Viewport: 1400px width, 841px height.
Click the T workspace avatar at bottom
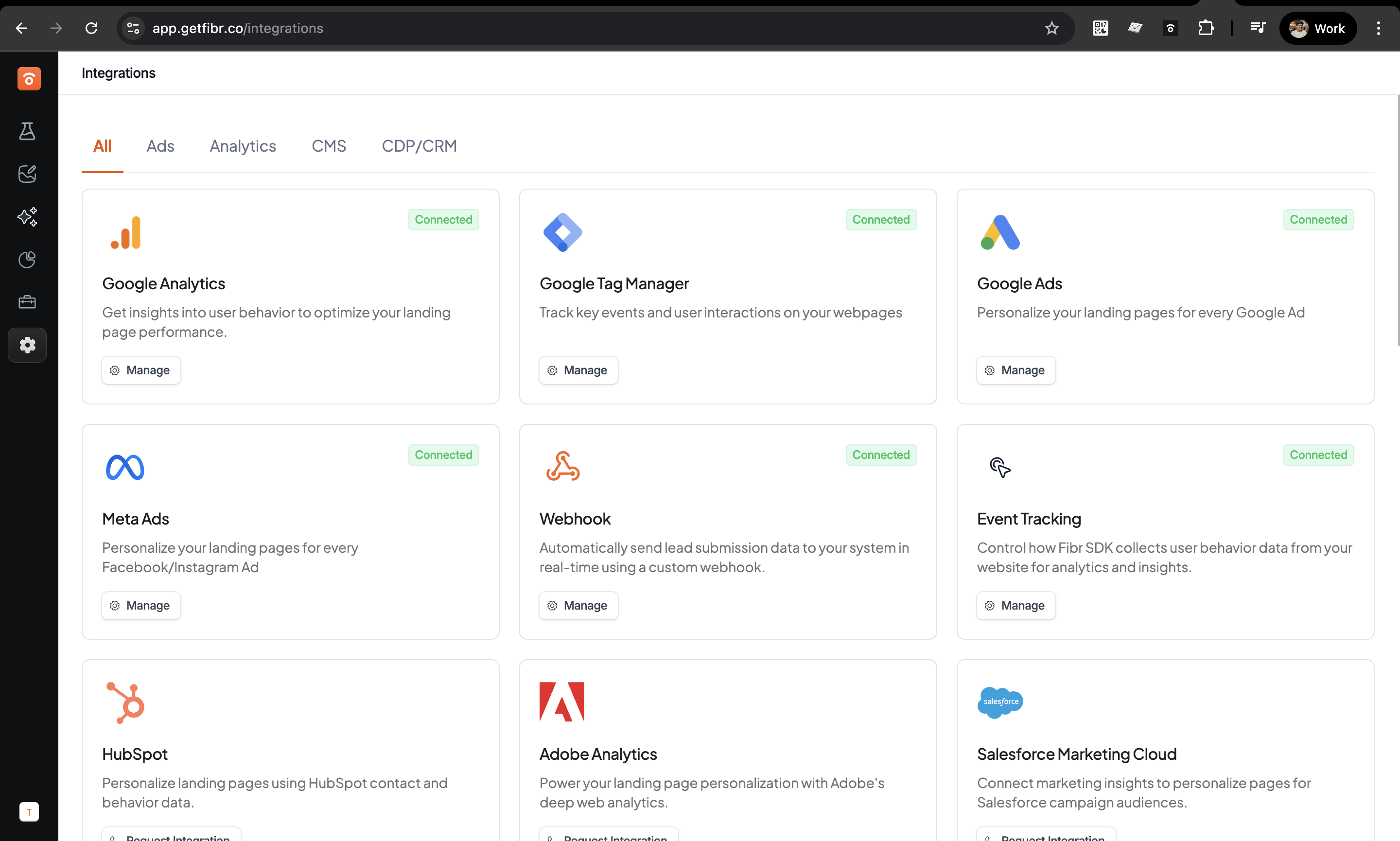coord(29,811)
